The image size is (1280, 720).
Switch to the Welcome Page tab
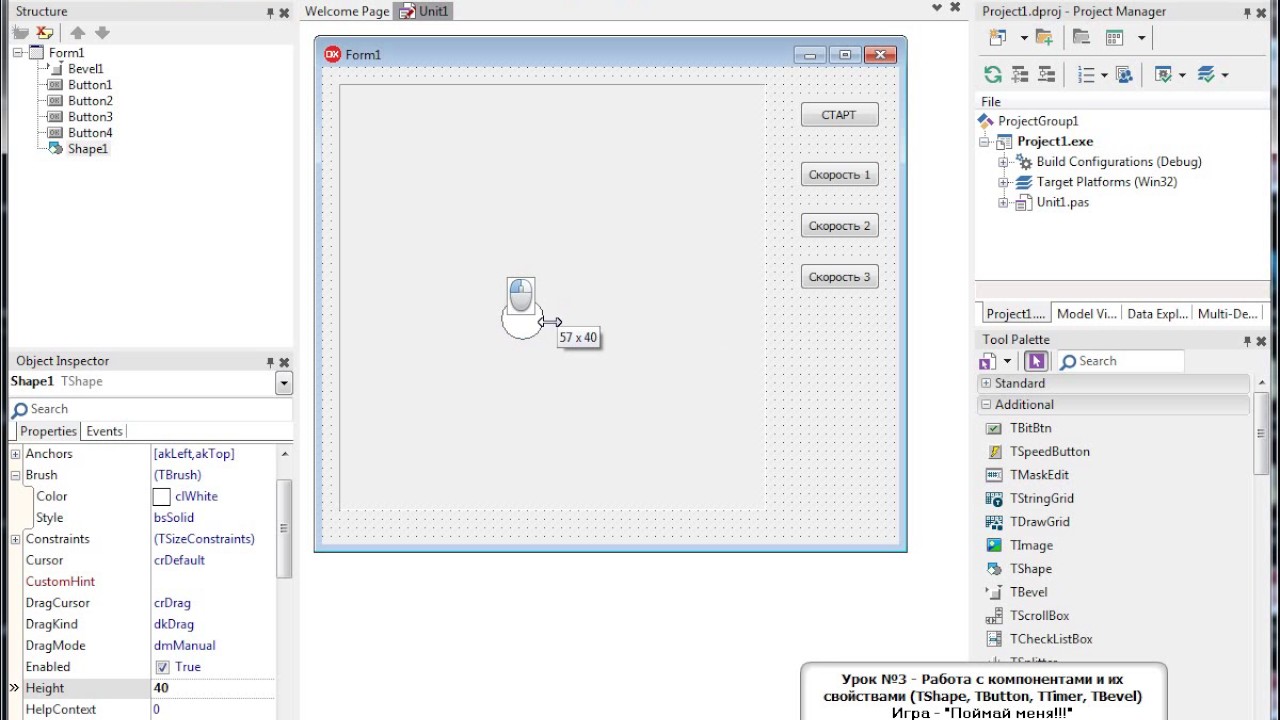pyautogui.click(x=347, y=12)
